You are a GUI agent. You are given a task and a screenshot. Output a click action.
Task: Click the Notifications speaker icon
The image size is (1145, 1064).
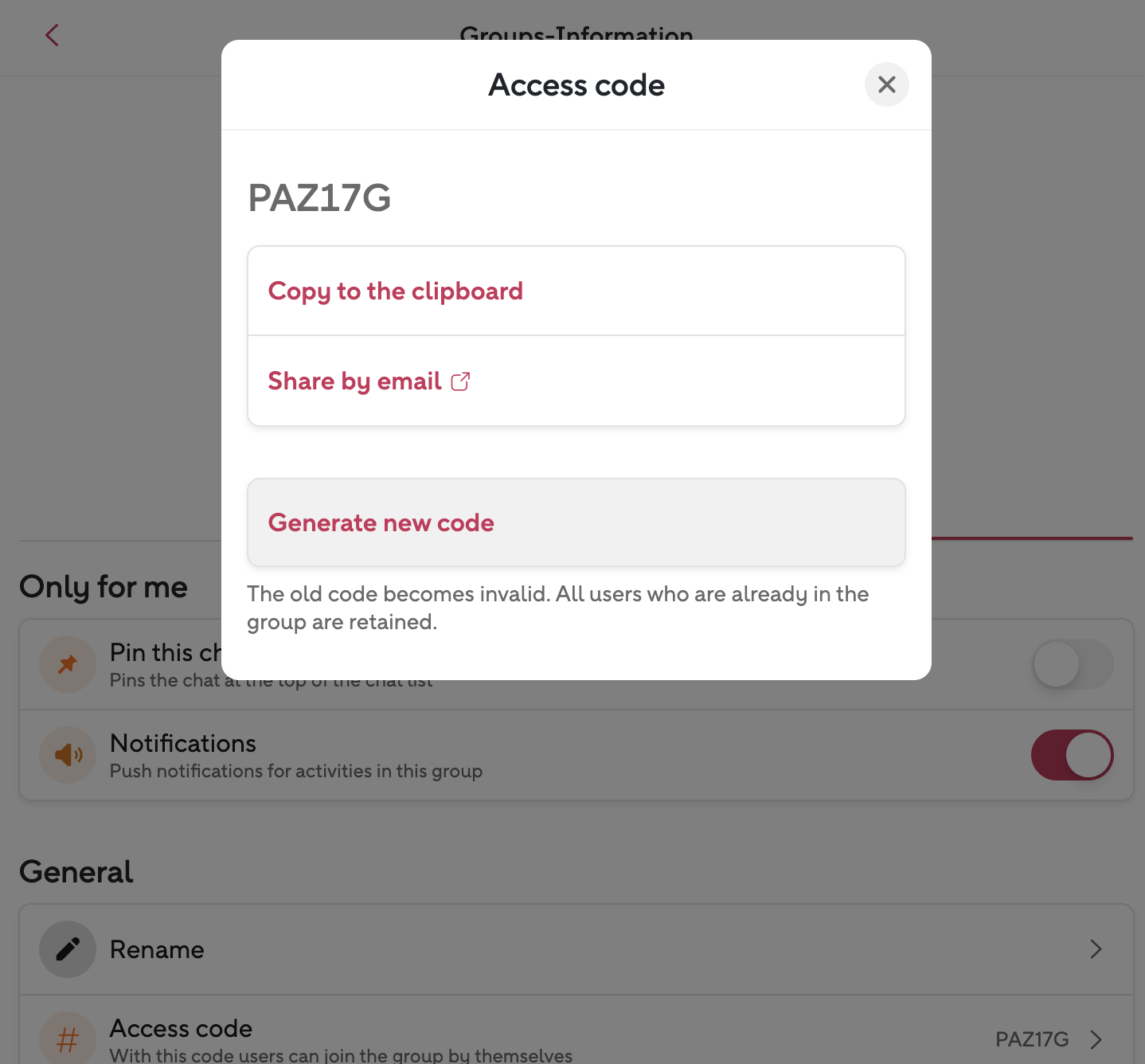click(x=68, y=754)
